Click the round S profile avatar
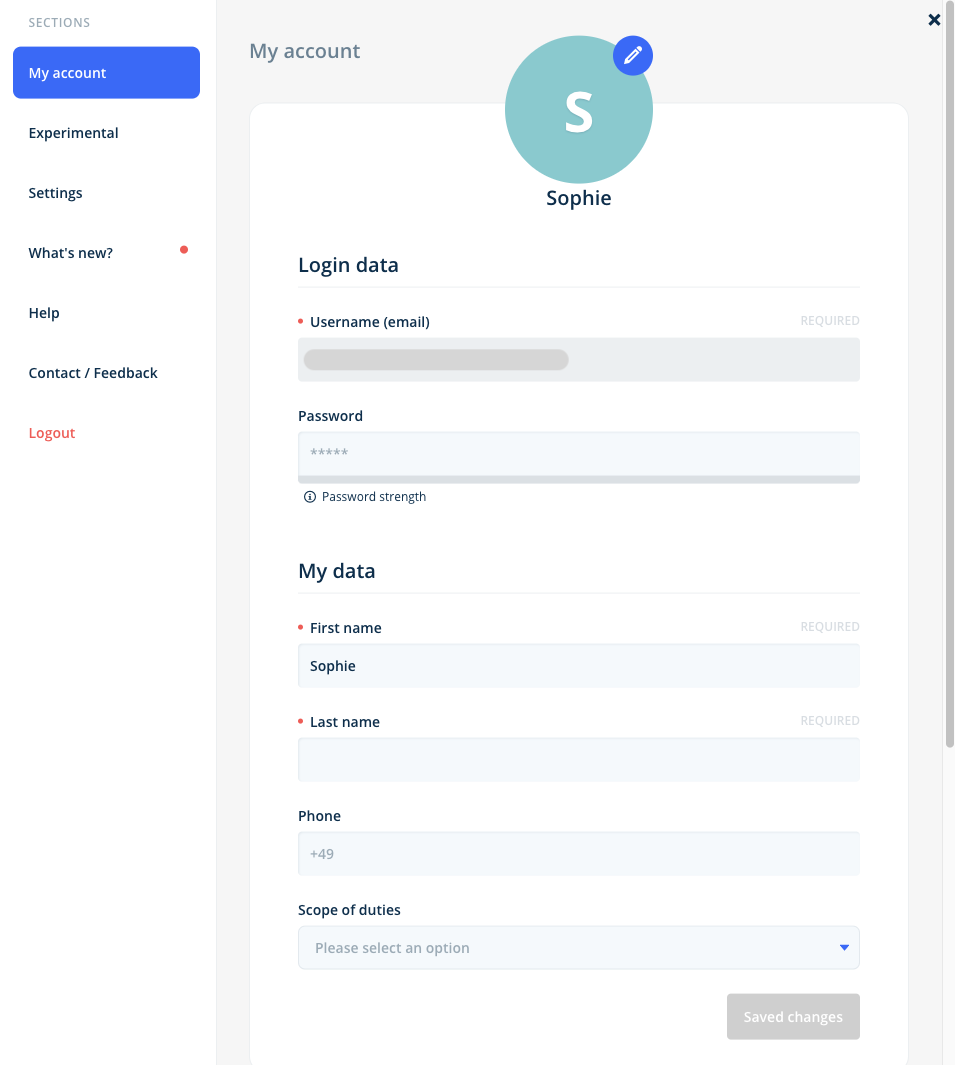The height and width of the screenshot is (1065, 955). point(579,109)
